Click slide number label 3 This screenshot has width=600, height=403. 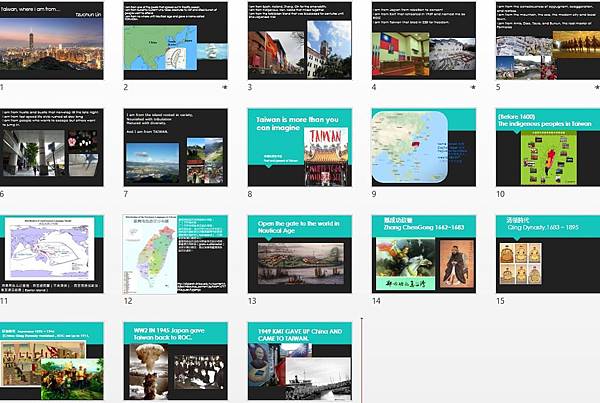coord(250,87)
